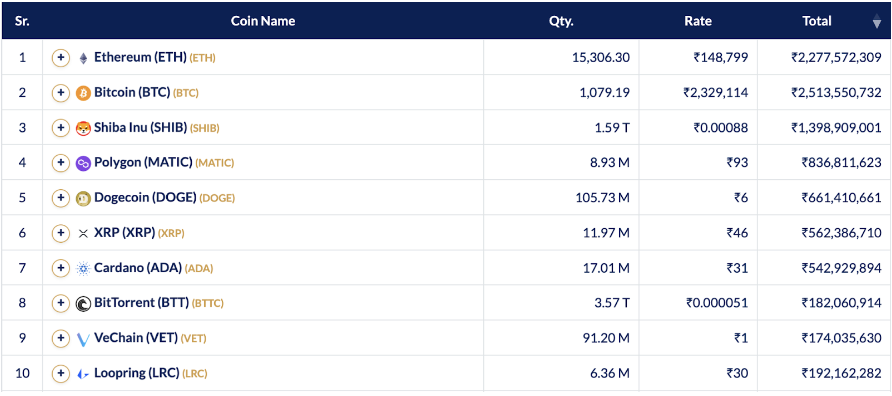
Task: Expand the Bitcoin row details
Action: pos(60,93)
